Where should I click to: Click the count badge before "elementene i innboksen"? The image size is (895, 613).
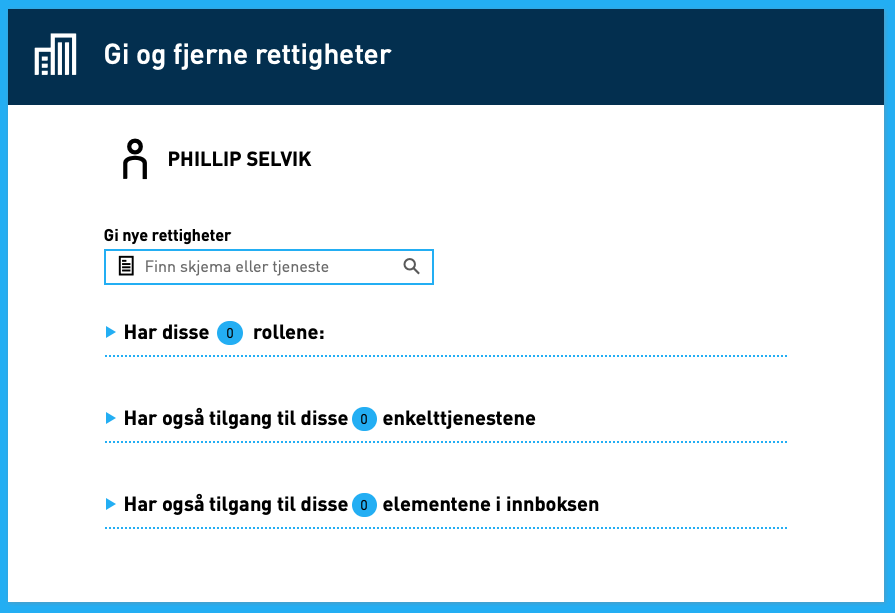click(x=364, y=505)
